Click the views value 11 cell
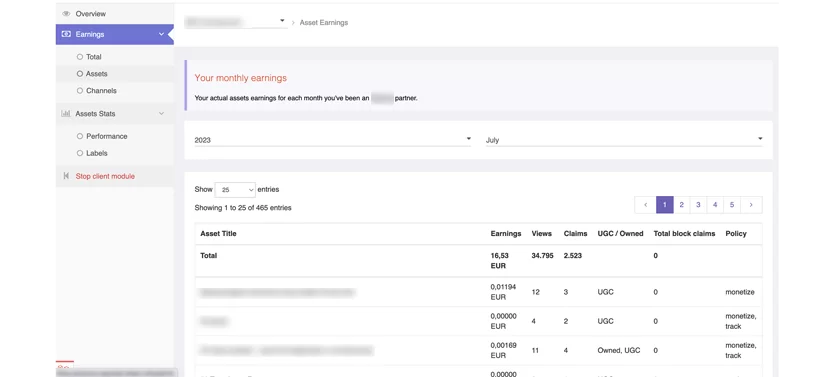 click(535, 350)
